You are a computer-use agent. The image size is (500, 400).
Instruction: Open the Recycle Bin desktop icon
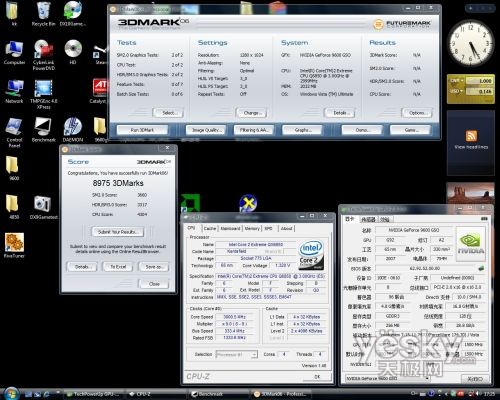(43, 13)
